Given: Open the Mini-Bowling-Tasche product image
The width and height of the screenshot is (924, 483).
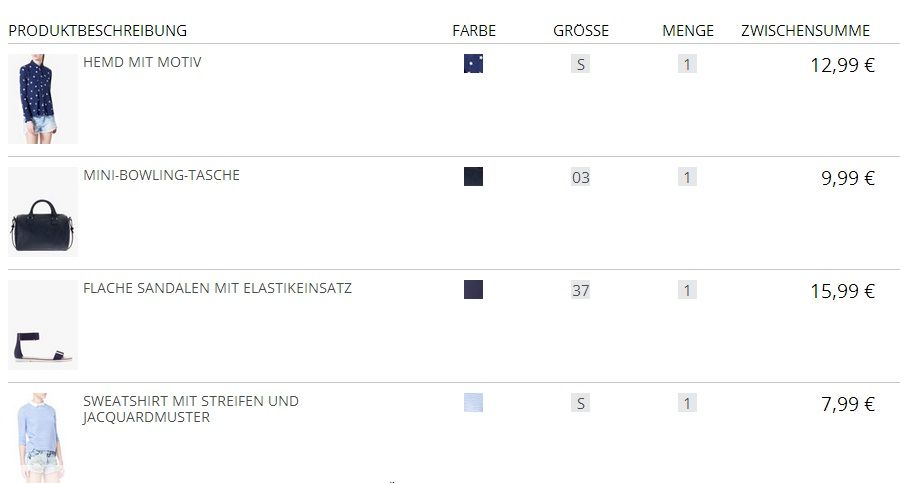Looking at the screenshot, I should coord(43,212).
